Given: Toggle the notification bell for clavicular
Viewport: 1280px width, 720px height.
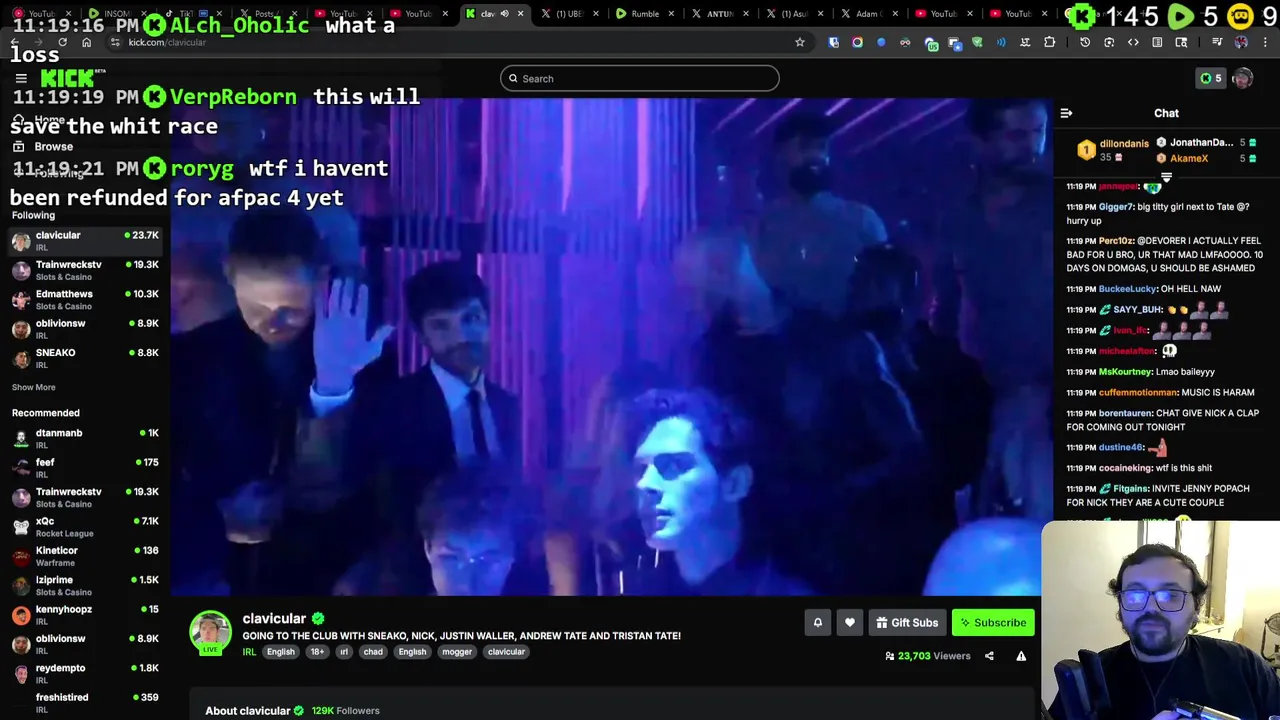Looking at the screenshot, I should tap(817, 622).
